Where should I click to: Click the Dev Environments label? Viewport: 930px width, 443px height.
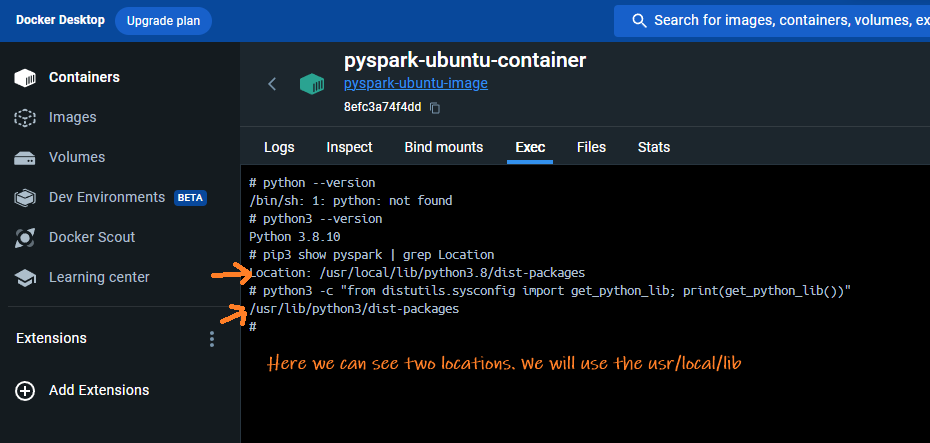pyautogui.click(x=107, y=197)
